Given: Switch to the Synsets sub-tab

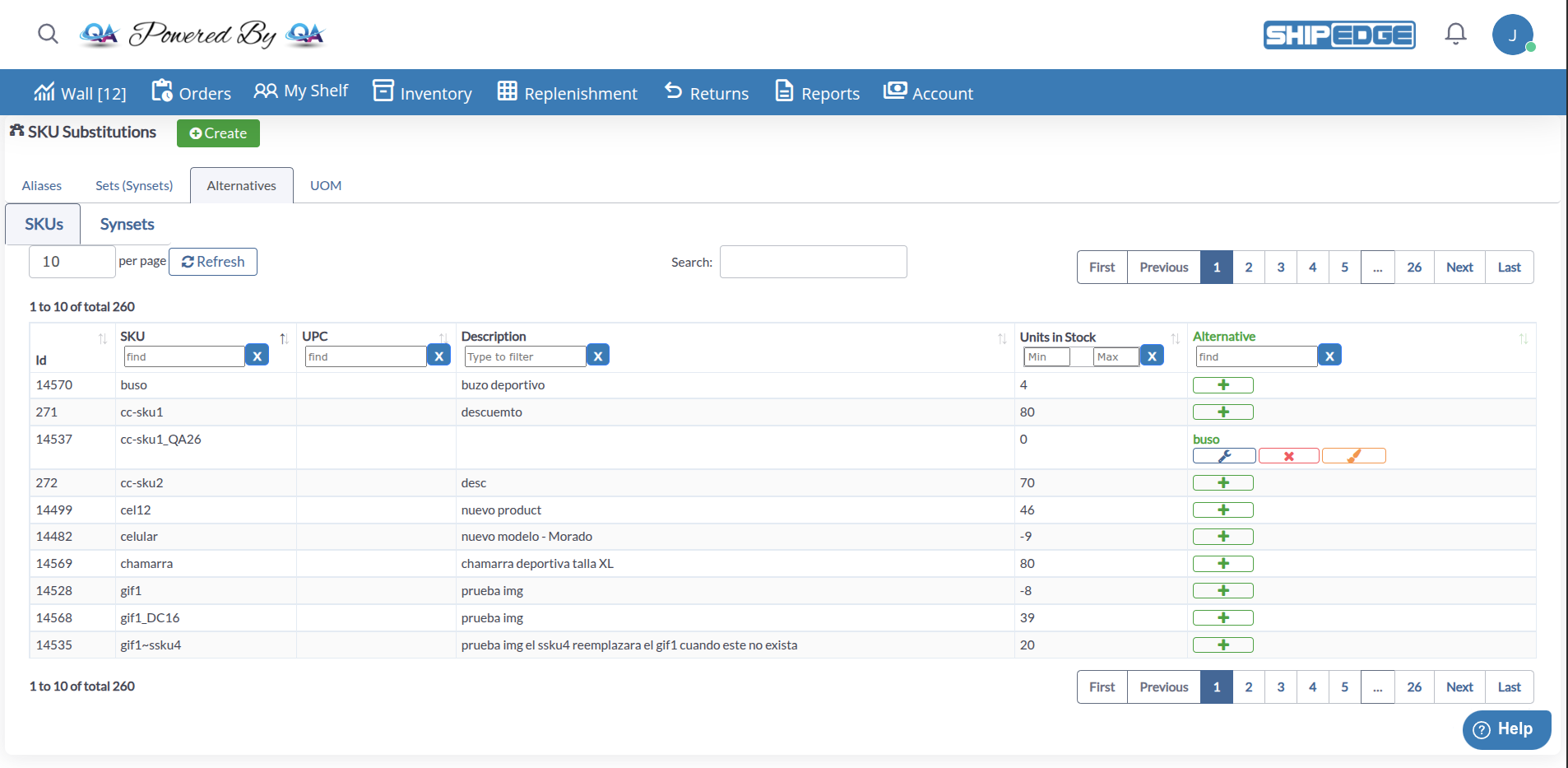Looking at the screenshot, I should (127, 224).
